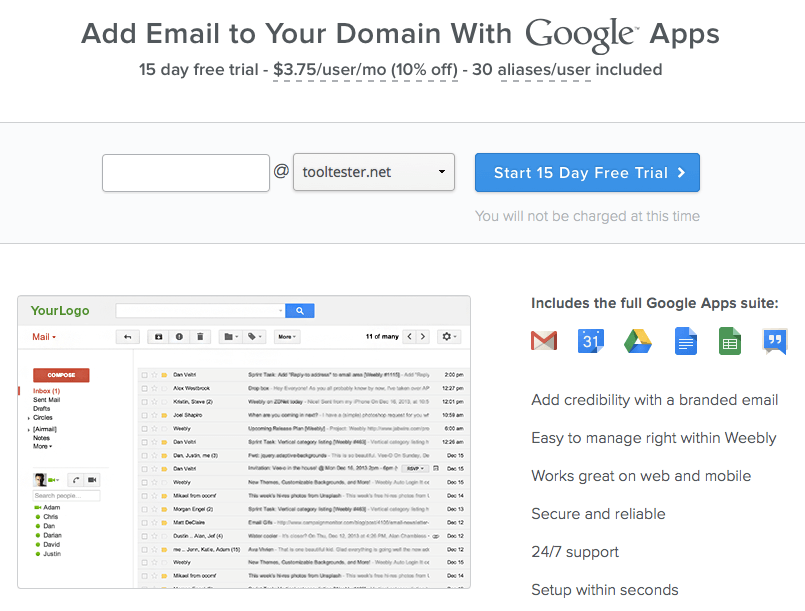Select Notes in Gmail sidebar
Image resolution: width=805 pixels, height=611 pixels.
(x=42, y=438)
